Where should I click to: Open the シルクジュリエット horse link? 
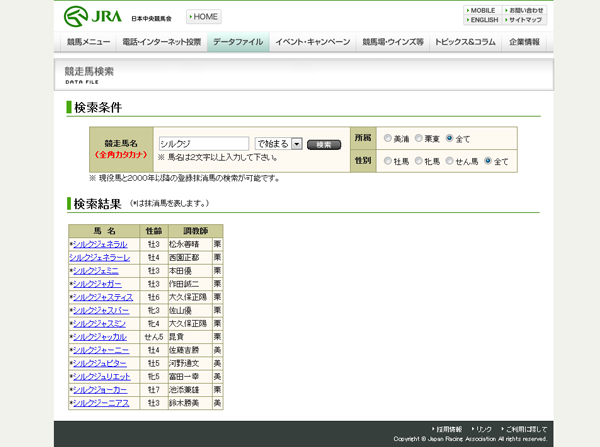[102, 377]
